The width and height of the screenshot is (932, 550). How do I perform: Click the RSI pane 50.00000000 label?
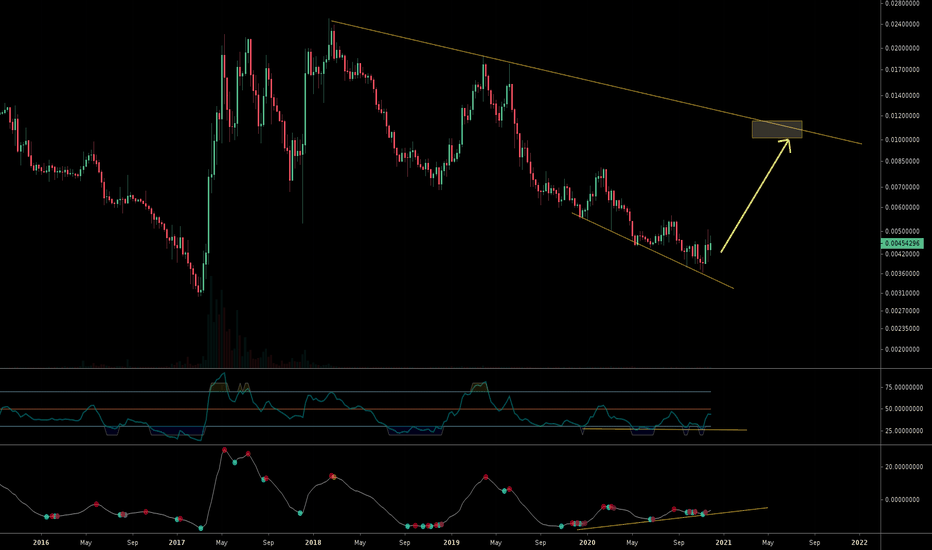[904, 408]
